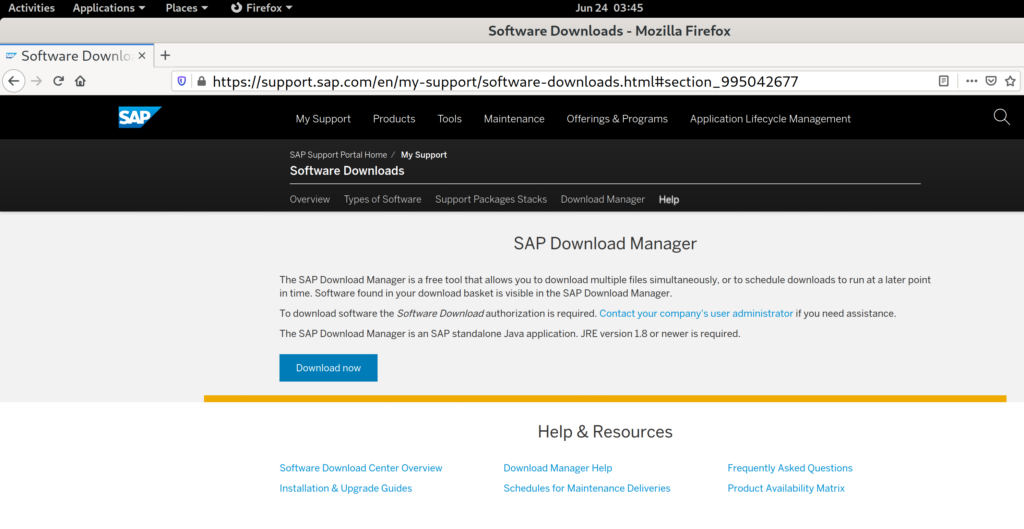1024x529 pixels.
Task: Click the SAP logo
Action: point(138,118)
